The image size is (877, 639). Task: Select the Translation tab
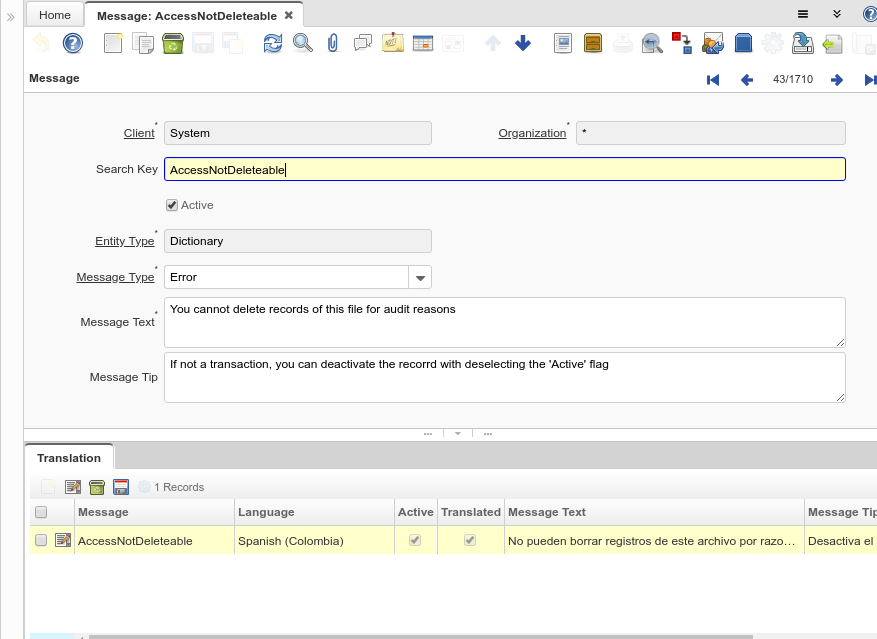[x=69, y=458]
